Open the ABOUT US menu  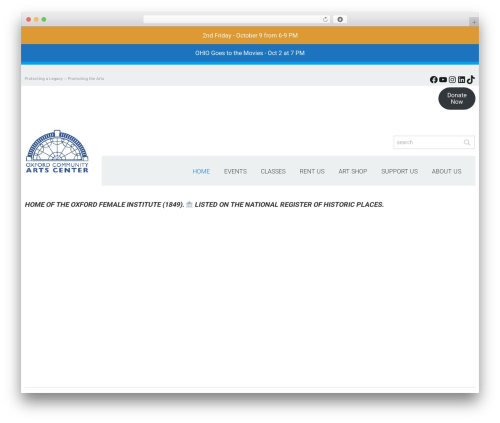click(446, 171)
